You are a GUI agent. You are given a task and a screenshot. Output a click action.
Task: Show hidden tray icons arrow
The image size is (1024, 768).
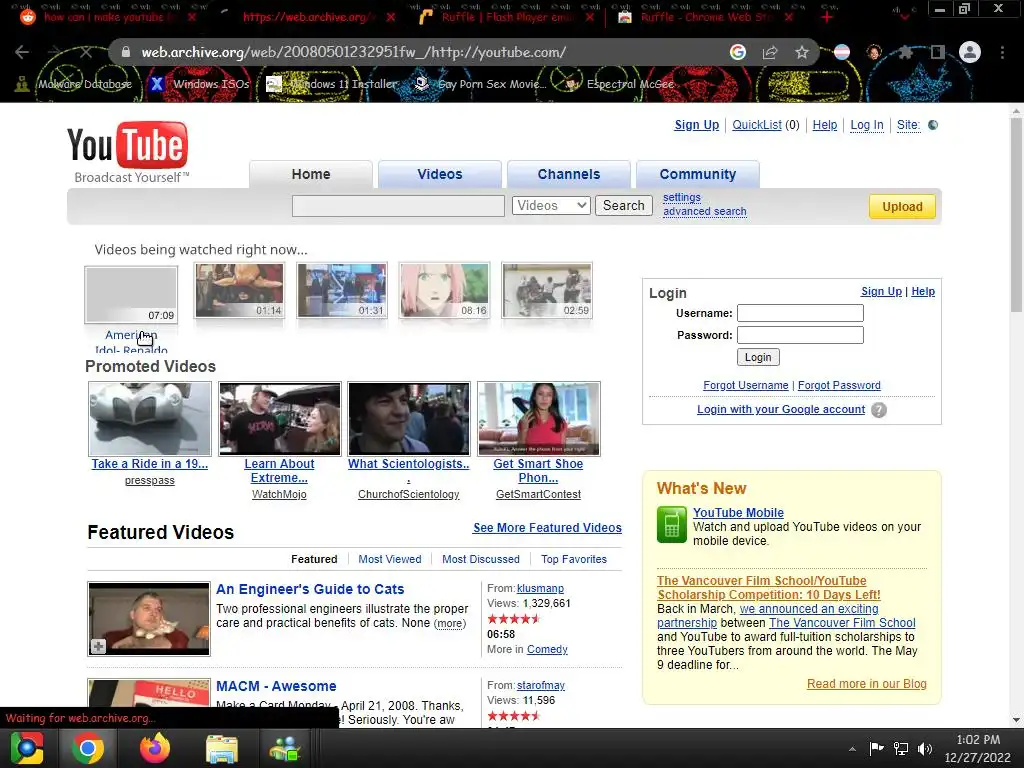click(852, 749)
